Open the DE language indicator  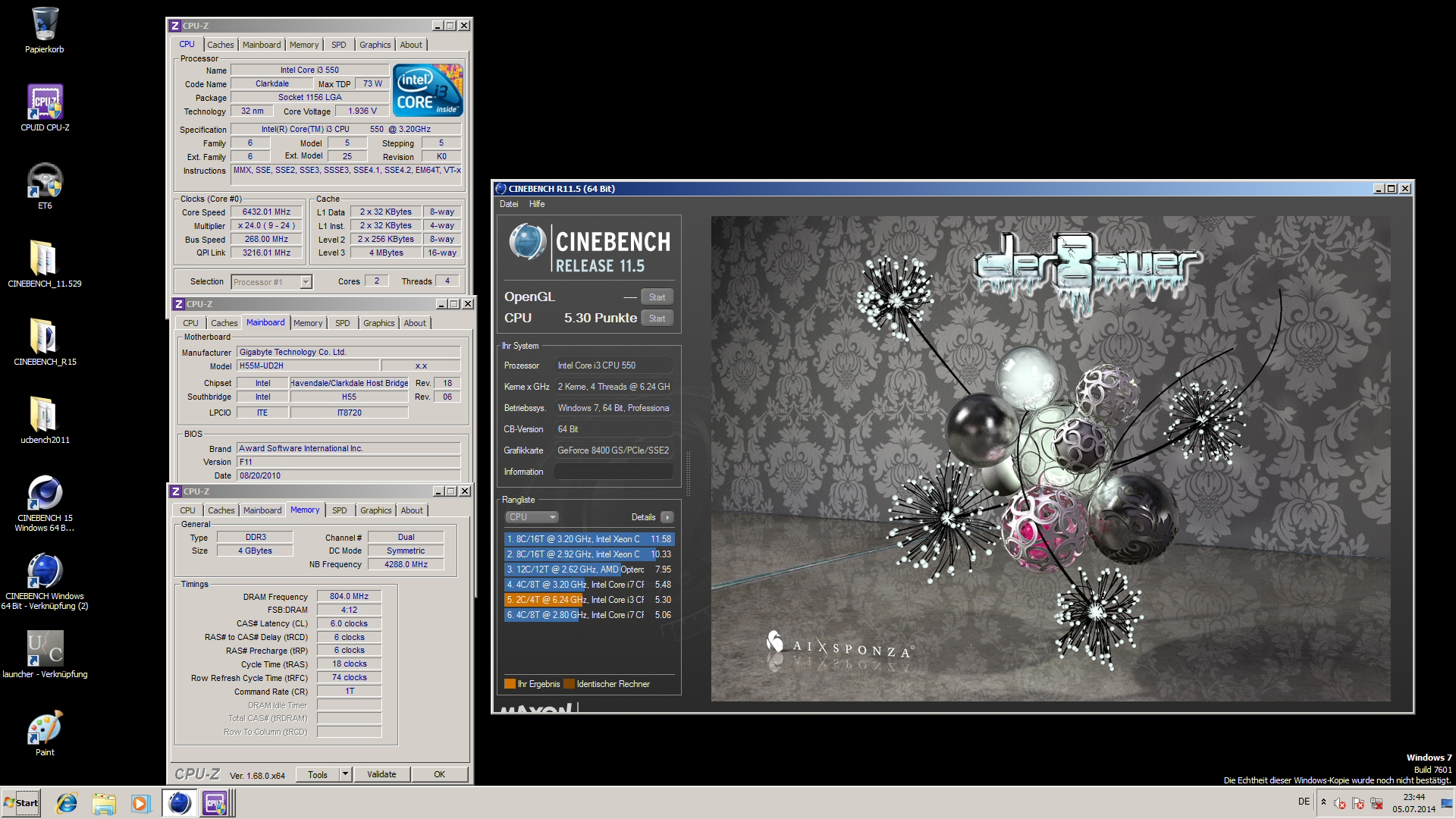pos(1304,802)
